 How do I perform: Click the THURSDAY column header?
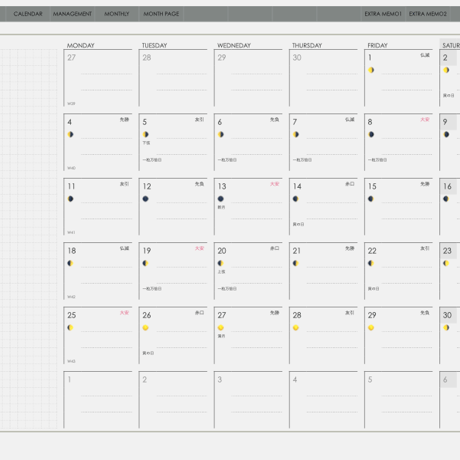click(x=307, y=45)
